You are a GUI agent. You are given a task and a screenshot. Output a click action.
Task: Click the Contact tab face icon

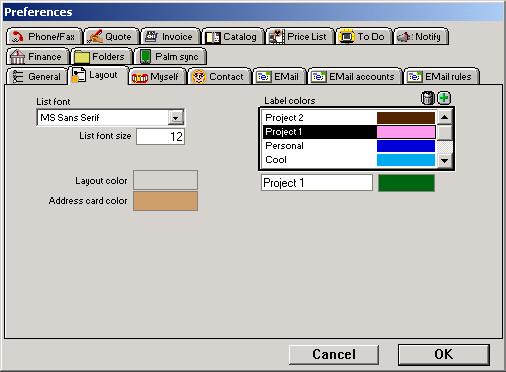tap(199, 77)
